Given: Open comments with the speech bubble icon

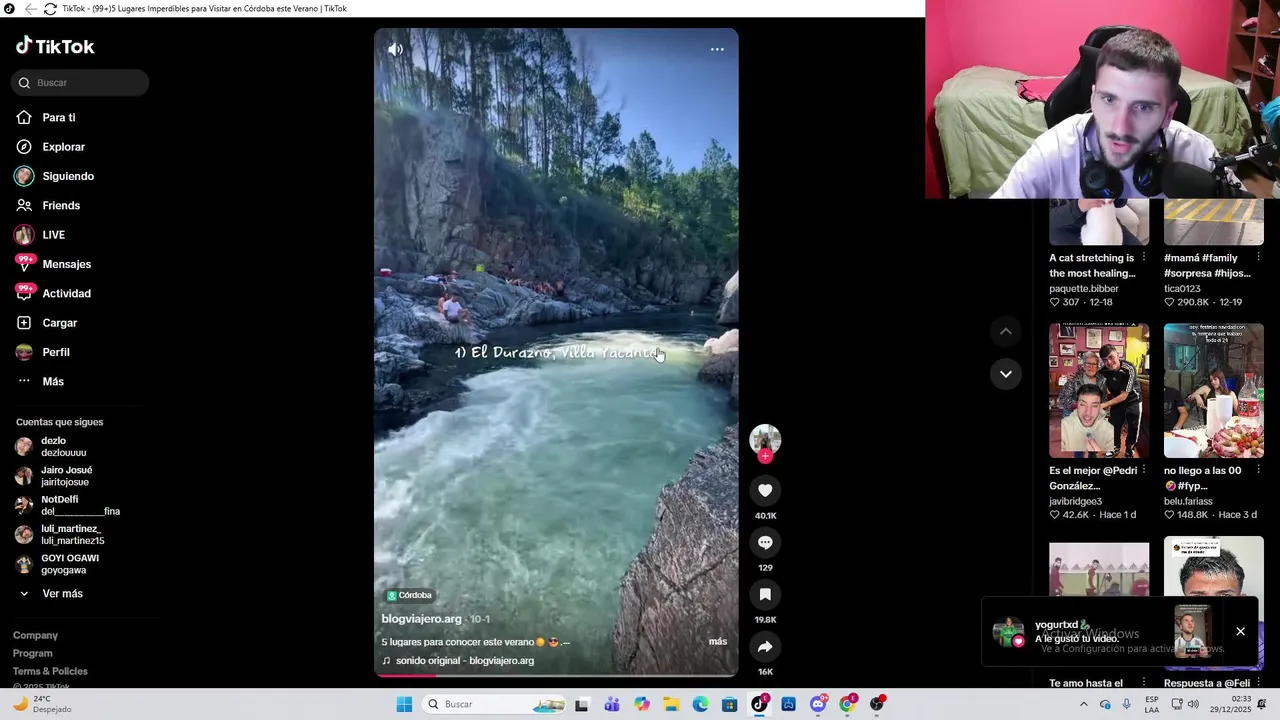Looking at the screenshot, I should (x=765, y=542).
